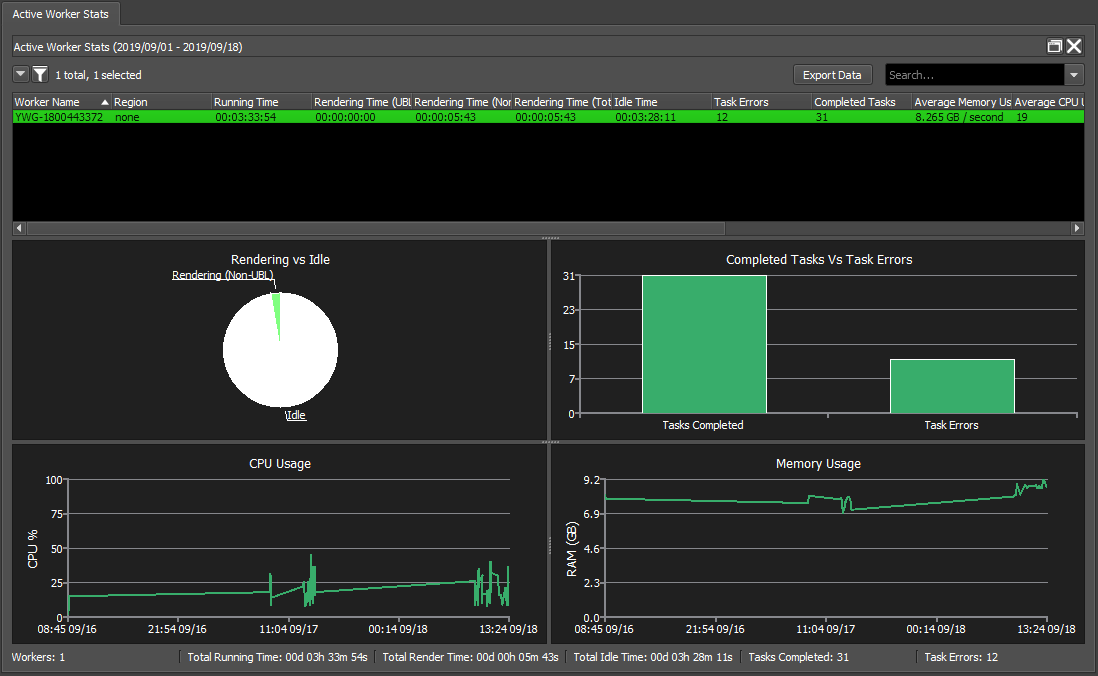Click the table's scroll-right arrow

click(1077, 228)
